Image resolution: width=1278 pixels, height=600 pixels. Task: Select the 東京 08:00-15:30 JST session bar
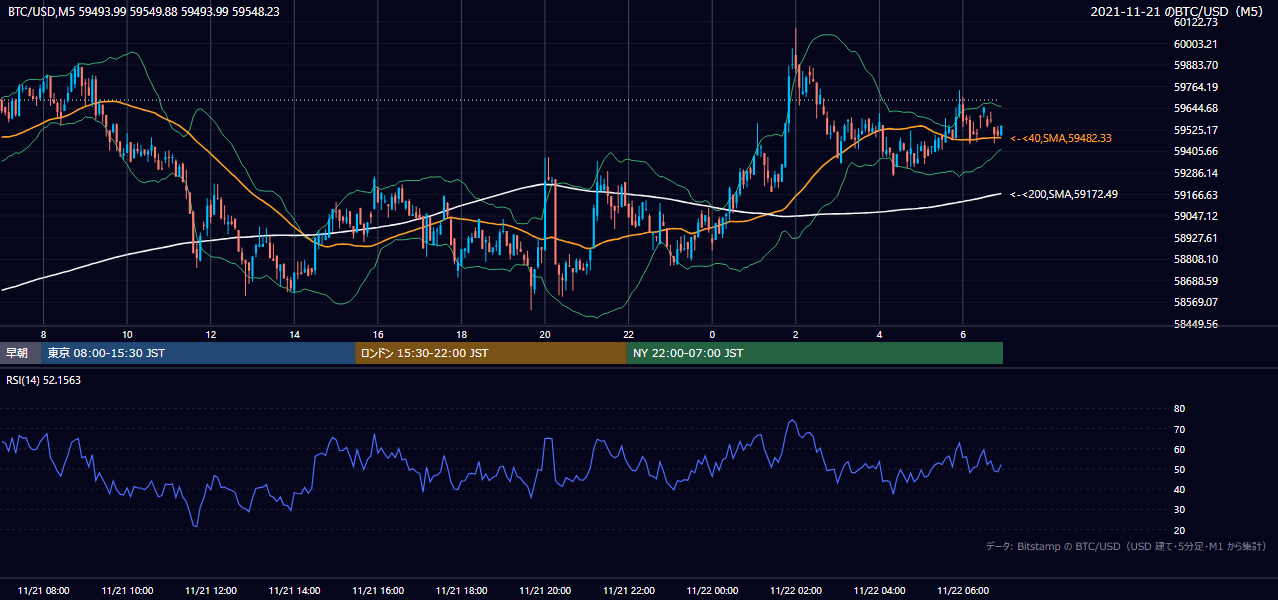pos(198,353)
